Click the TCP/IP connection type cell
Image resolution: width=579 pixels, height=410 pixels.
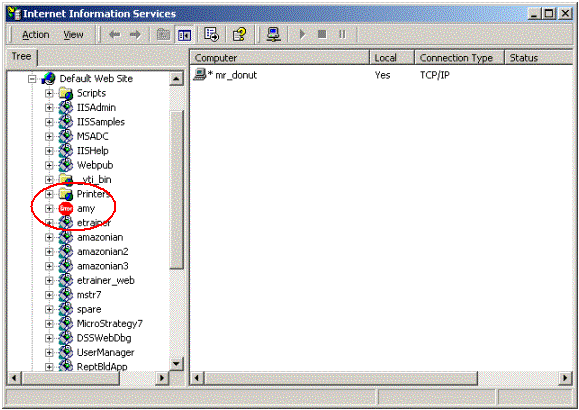pyautogui.click(x=435, y=75)
